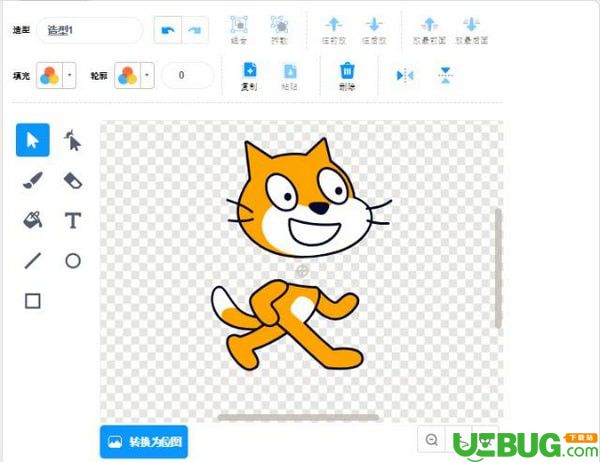Viewport: 600px width, 462px height.
Task: Click the horizontal canvas scrollbar
Action: (298, 417)
